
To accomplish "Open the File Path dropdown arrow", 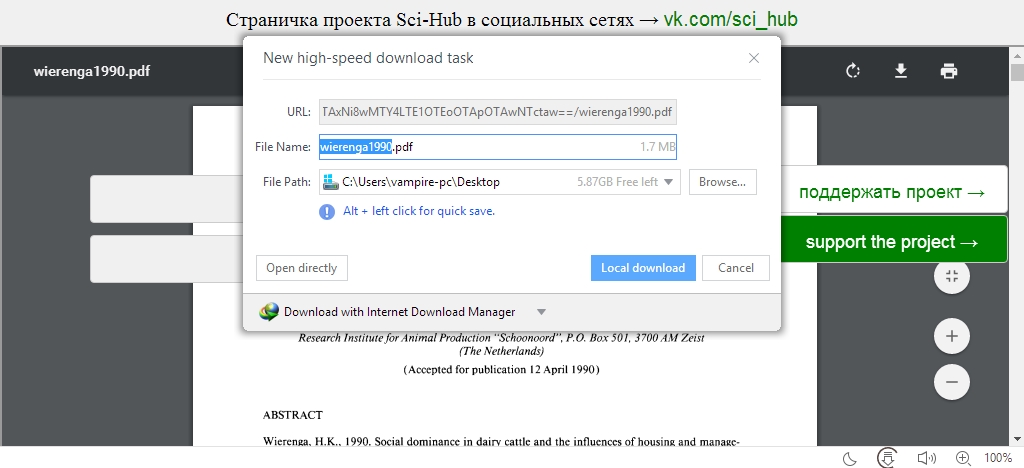I will [668, 182].
